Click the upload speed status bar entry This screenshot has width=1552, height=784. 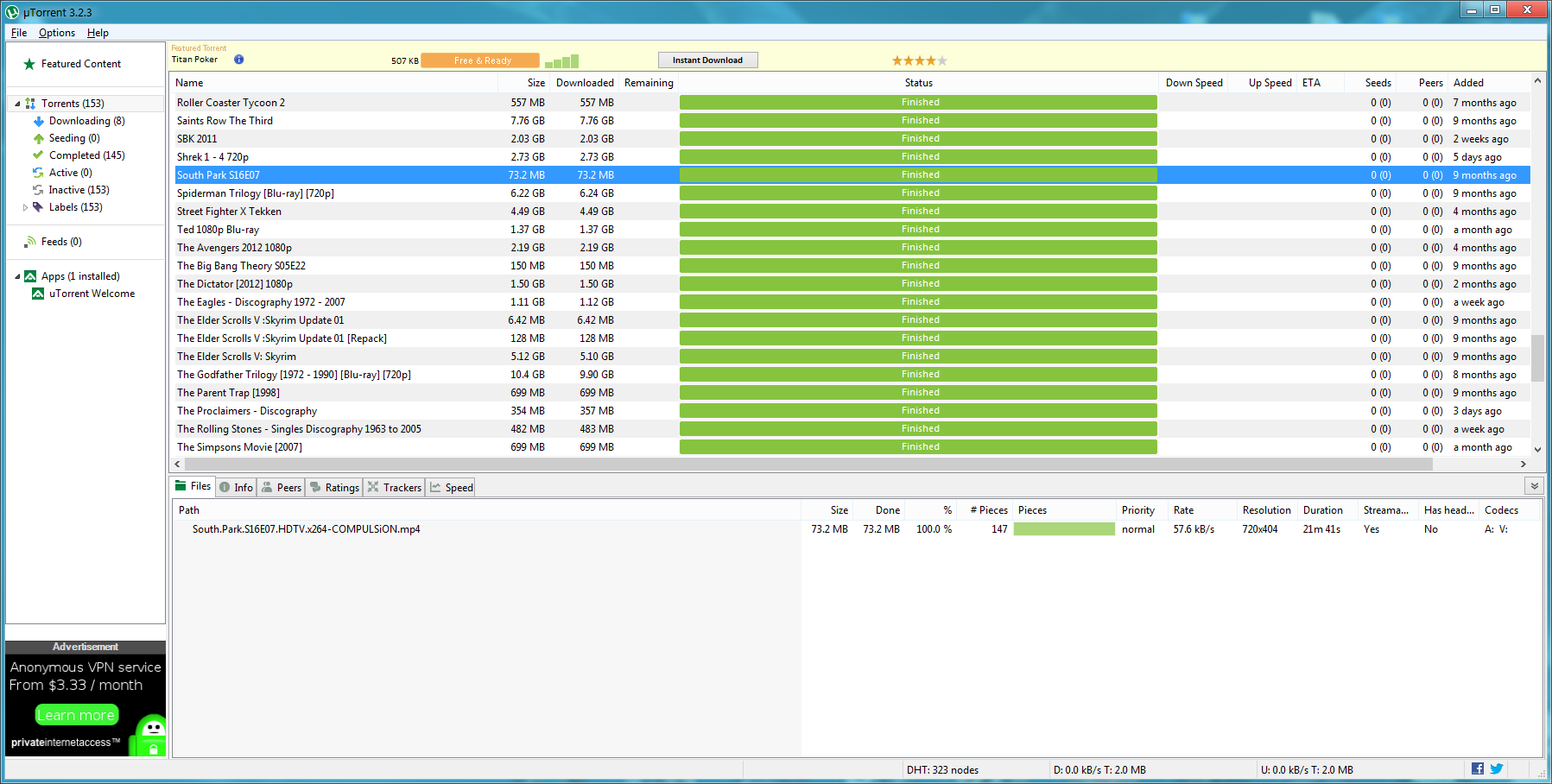coord(1307,770)
